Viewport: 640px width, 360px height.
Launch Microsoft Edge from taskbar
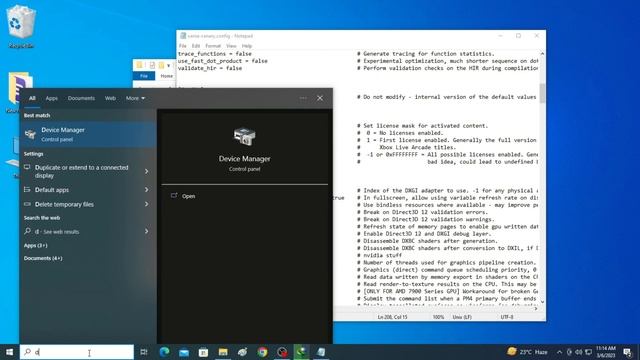[164, 352]
